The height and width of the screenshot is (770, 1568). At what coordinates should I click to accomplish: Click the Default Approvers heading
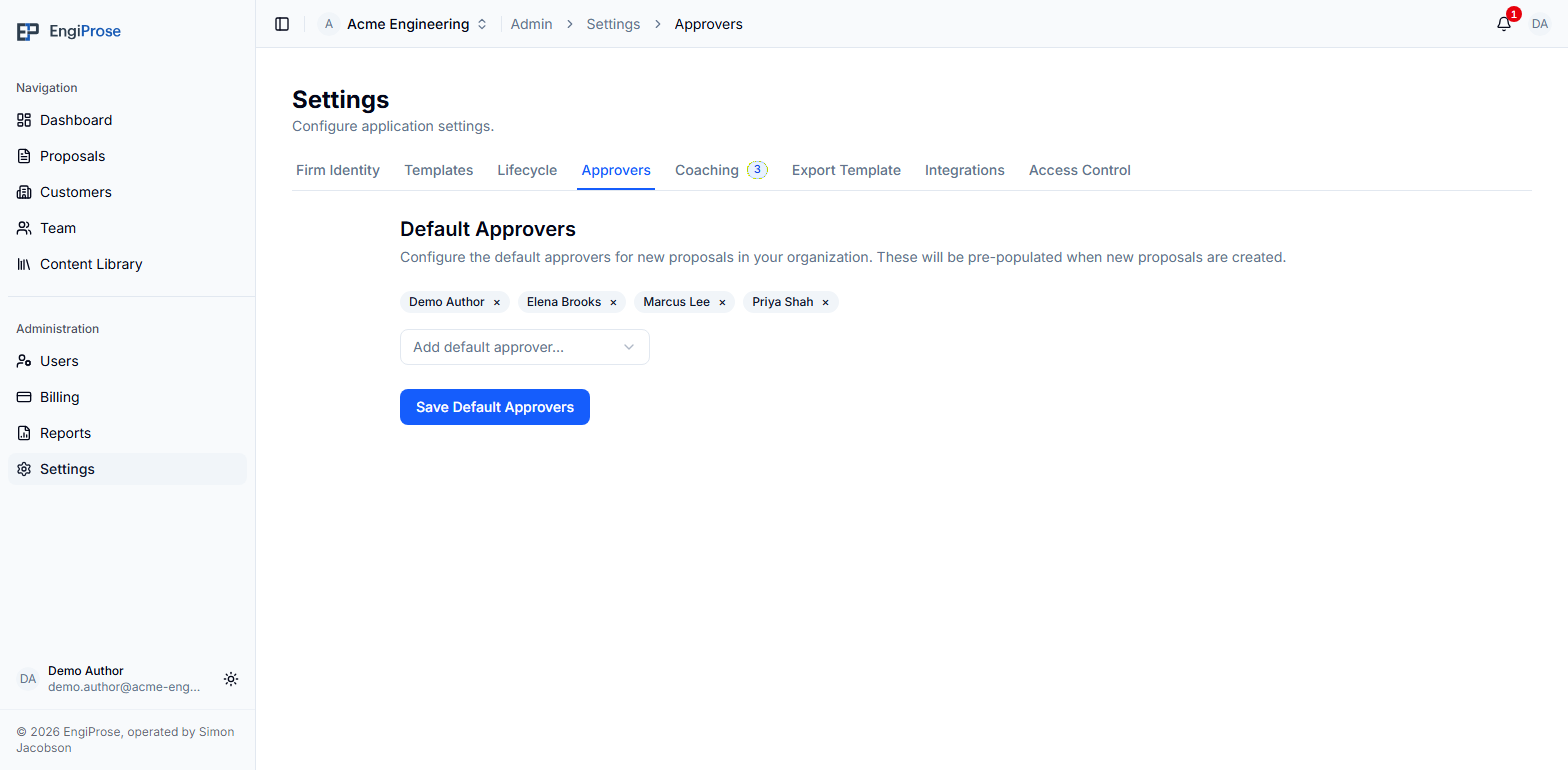[488, 229]
